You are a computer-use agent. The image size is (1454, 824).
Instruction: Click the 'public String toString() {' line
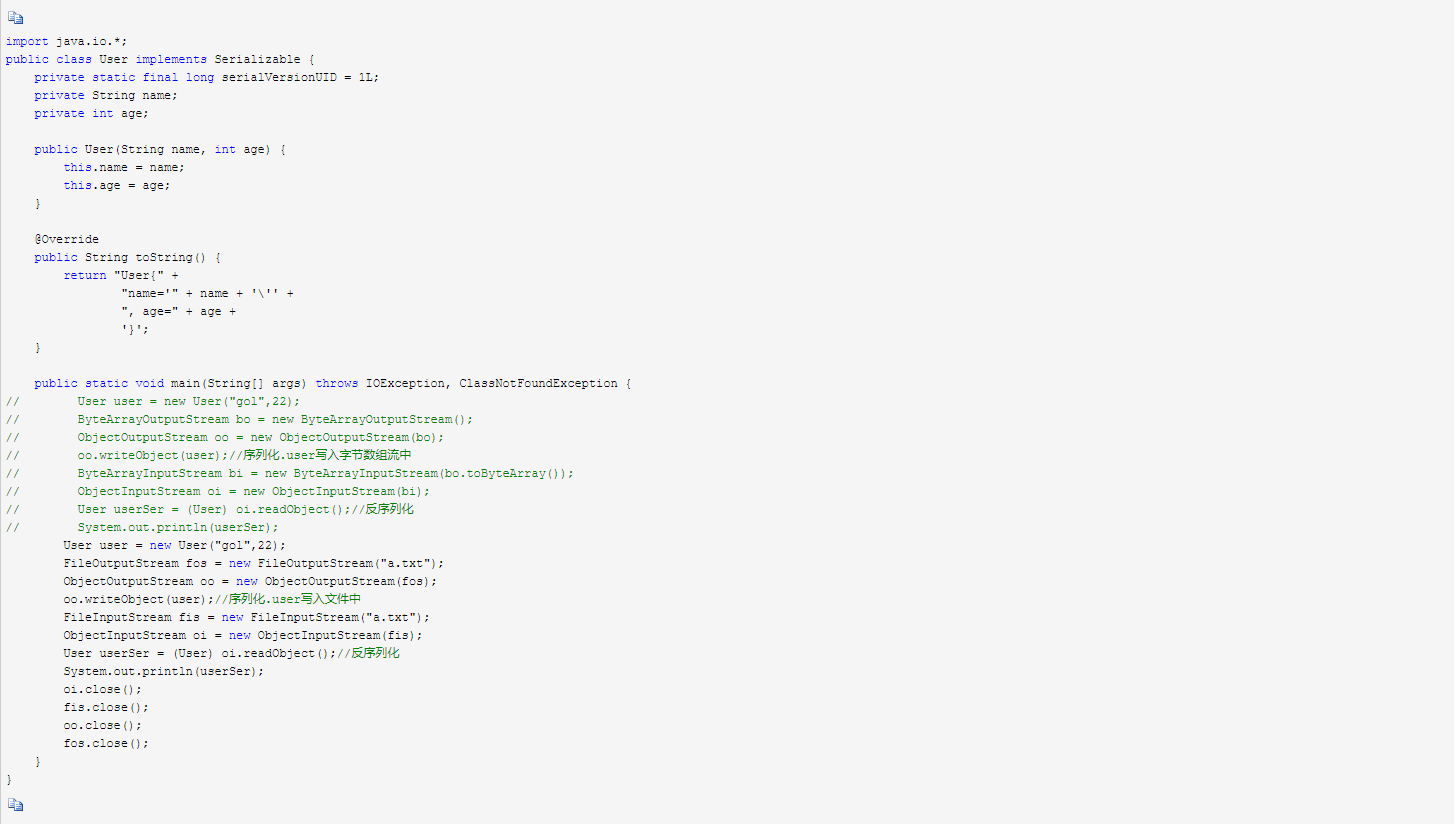(x=128, y=257)
